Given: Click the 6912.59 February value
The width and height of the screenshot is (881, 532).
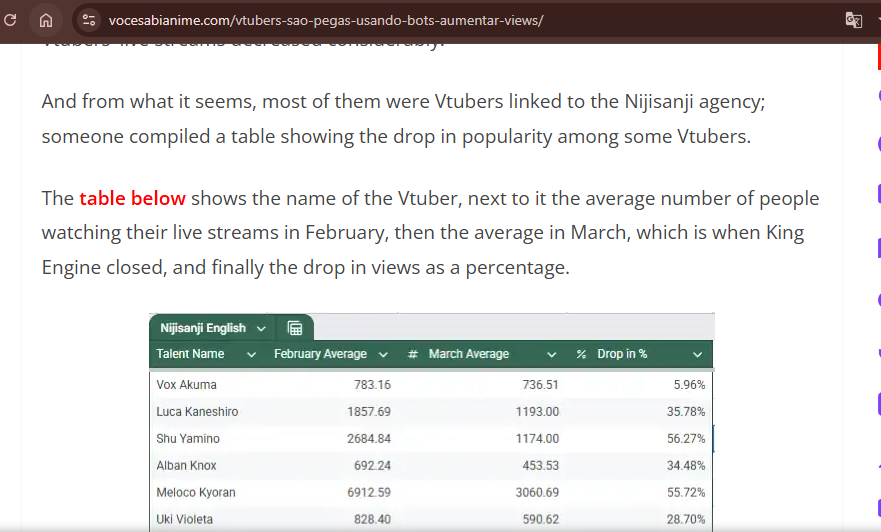Looking at the screenshot, I should [369, 493].
